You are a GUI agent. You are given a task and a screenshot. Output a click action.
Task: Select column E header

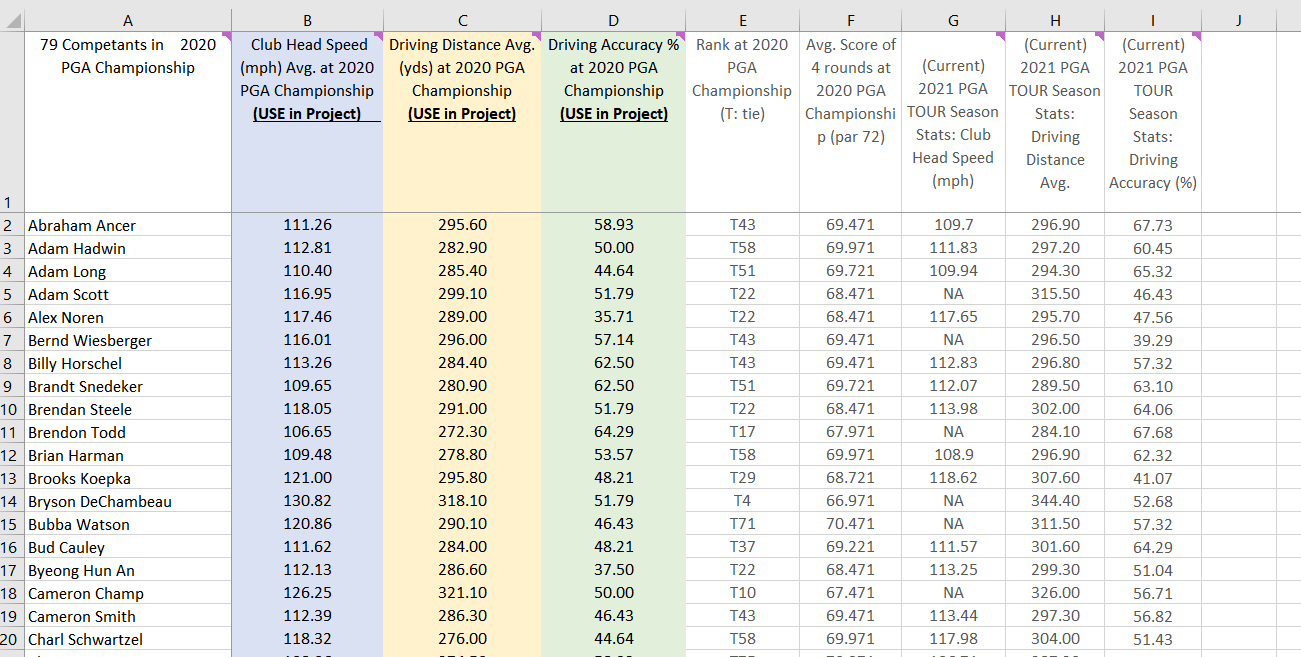tap(742, 20)
